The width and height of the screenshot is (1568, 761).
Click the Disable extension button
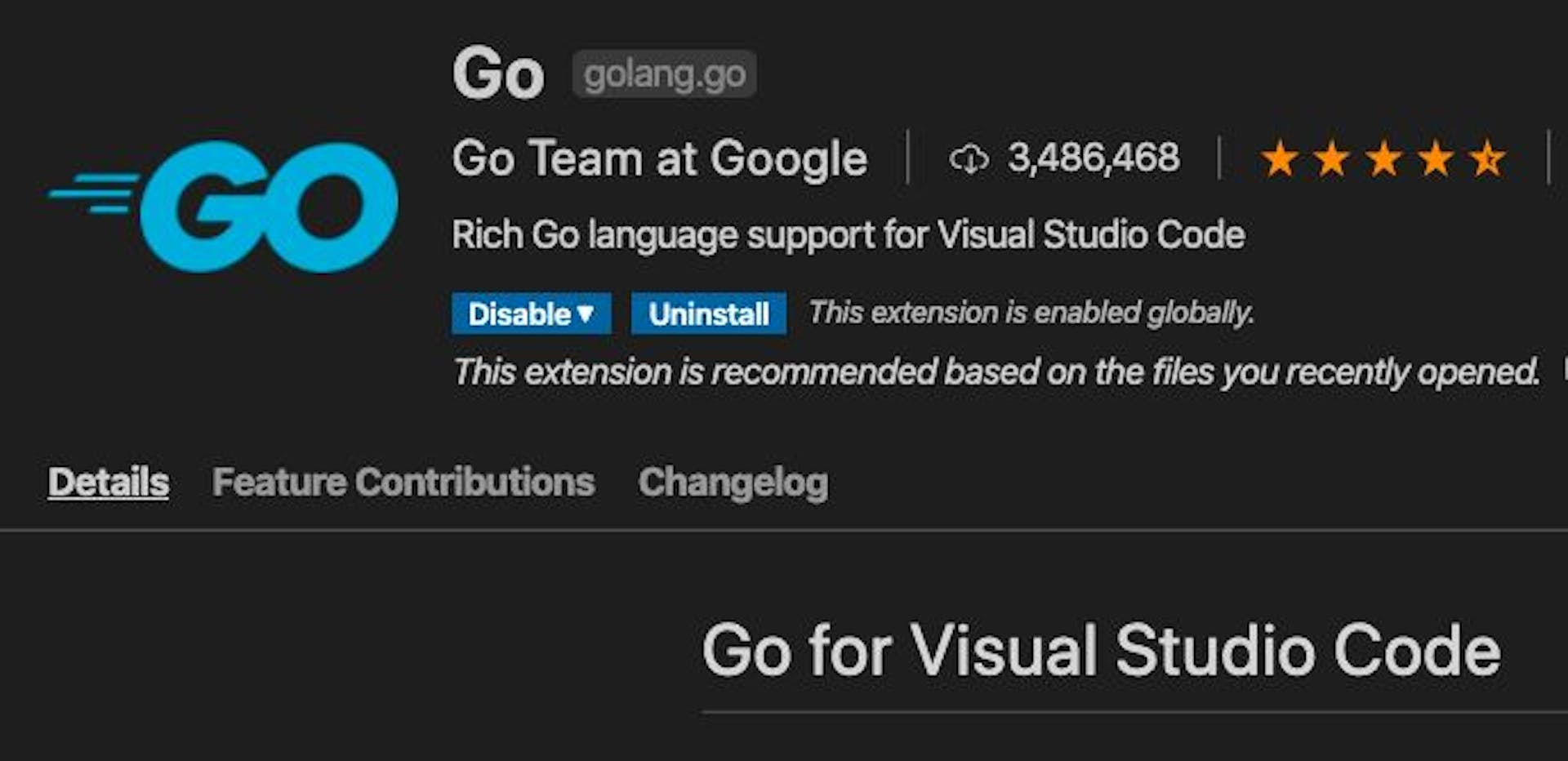519,314
